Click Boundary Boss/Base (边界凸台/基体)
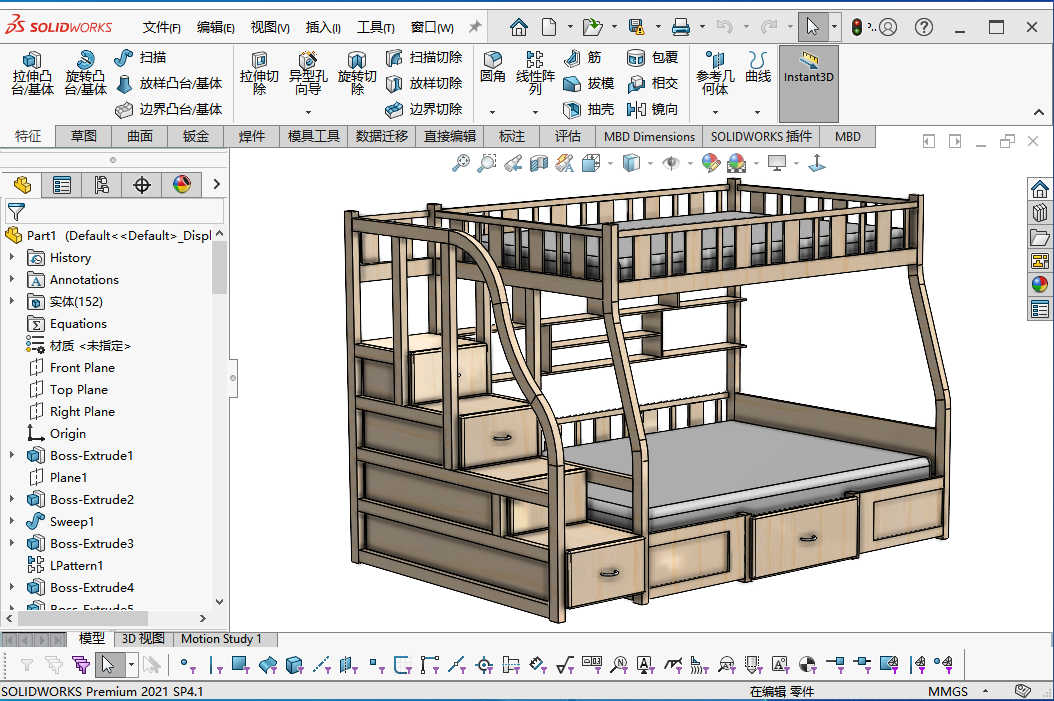 [x=169, y=109]
